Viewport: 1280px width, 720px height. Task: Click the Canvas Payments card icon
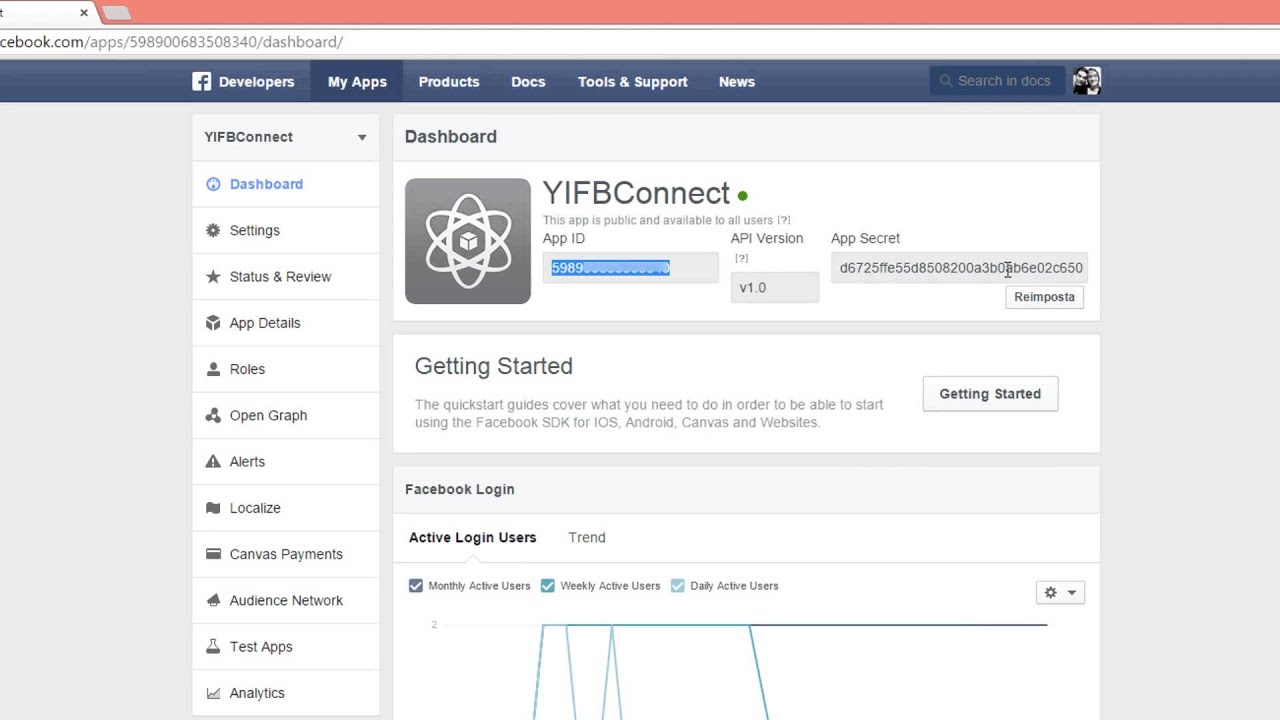213,554
